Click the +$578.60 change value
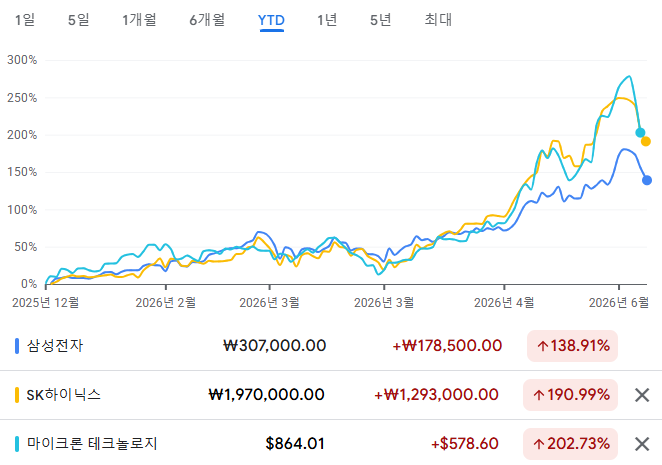Viewport: 662px width, 465px height. tap(465, 444)
